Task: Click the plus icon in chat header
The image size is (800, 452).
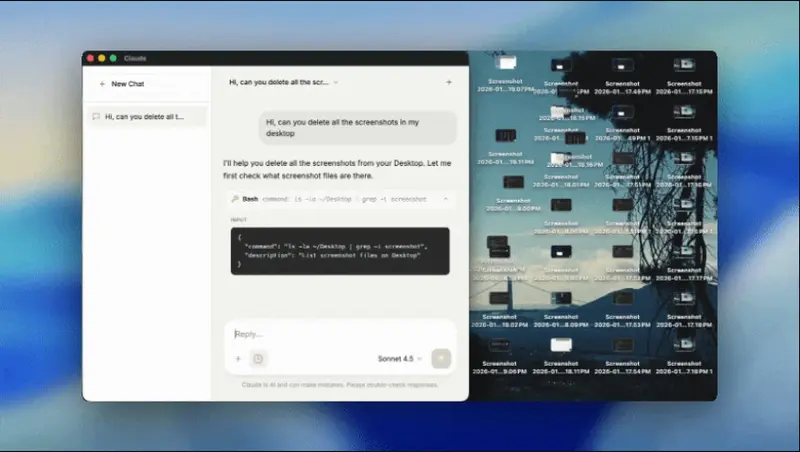Action: (448, 82)
